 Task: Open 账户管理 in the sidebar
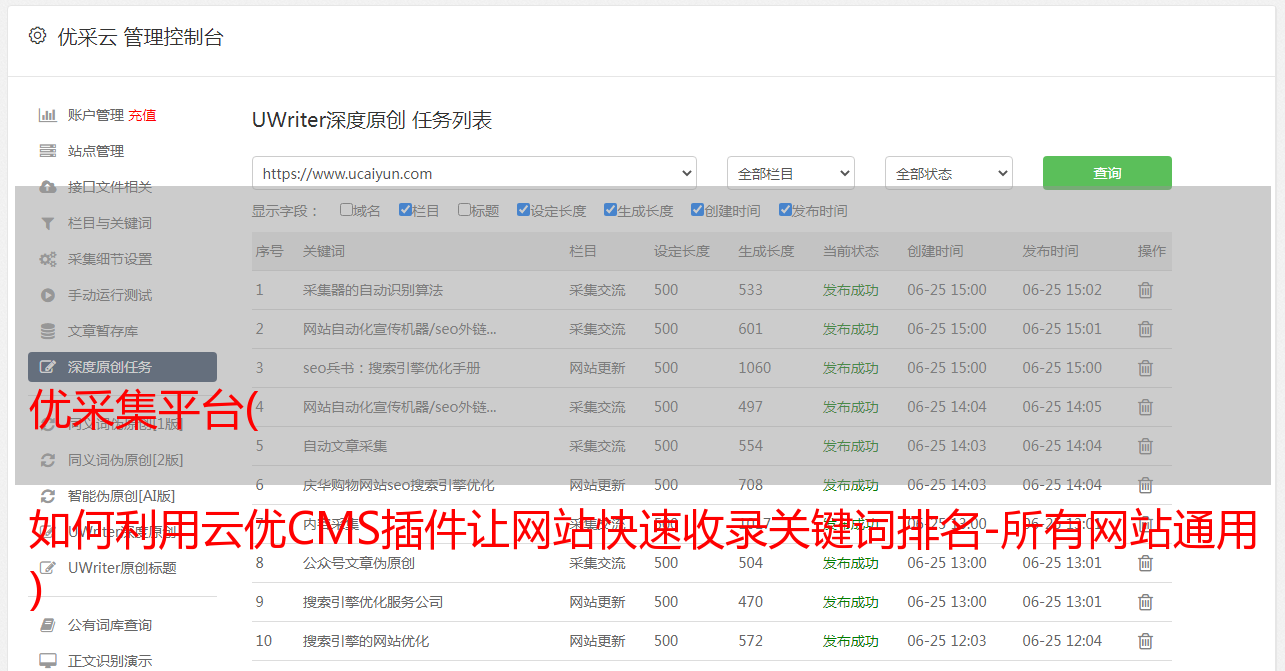click(96, 115)
